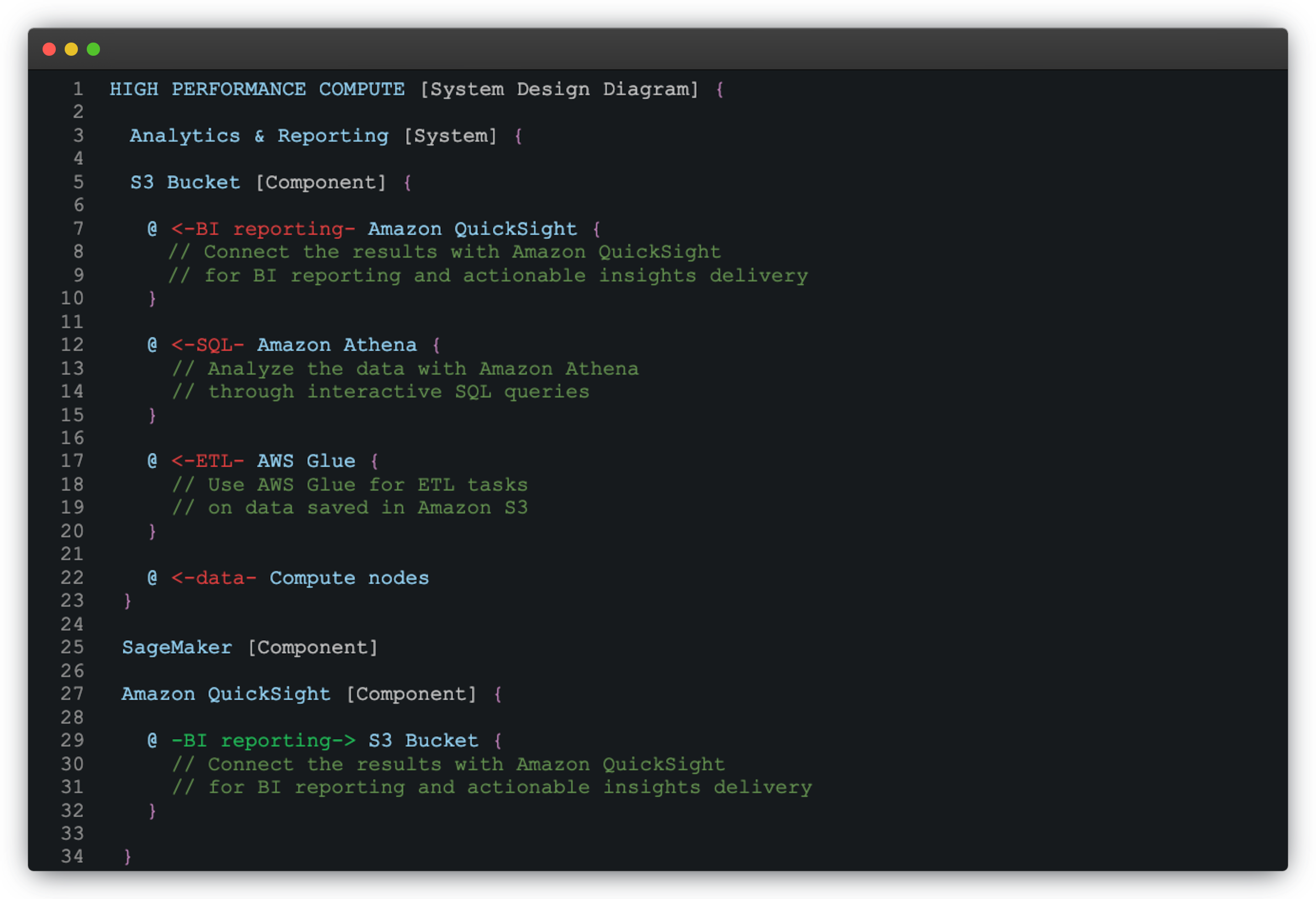1316x899 pixels.
Task: Click the @ symbol before data Compute nodes
Action: 152,578
